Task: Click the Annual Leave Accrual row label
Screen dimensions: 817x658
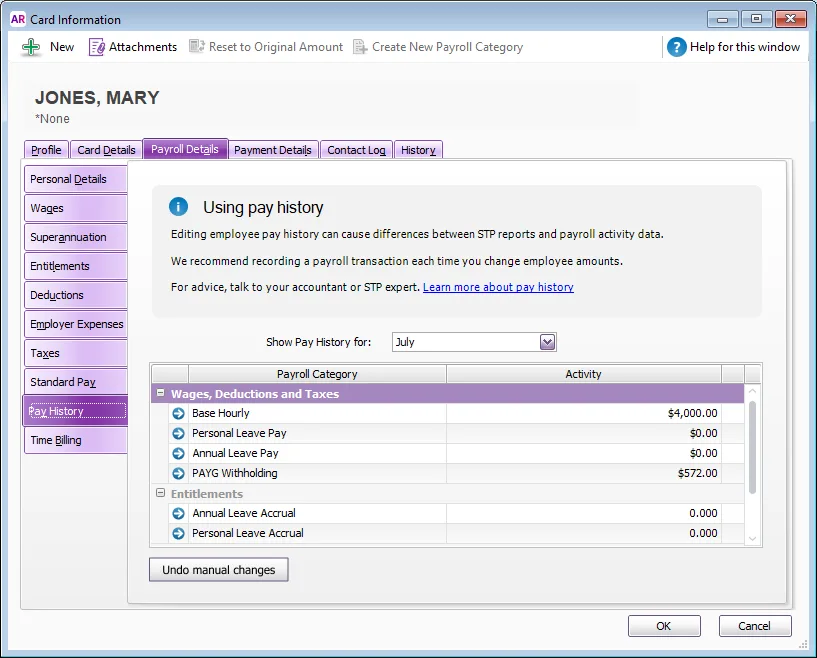Action: click(244, 514)
